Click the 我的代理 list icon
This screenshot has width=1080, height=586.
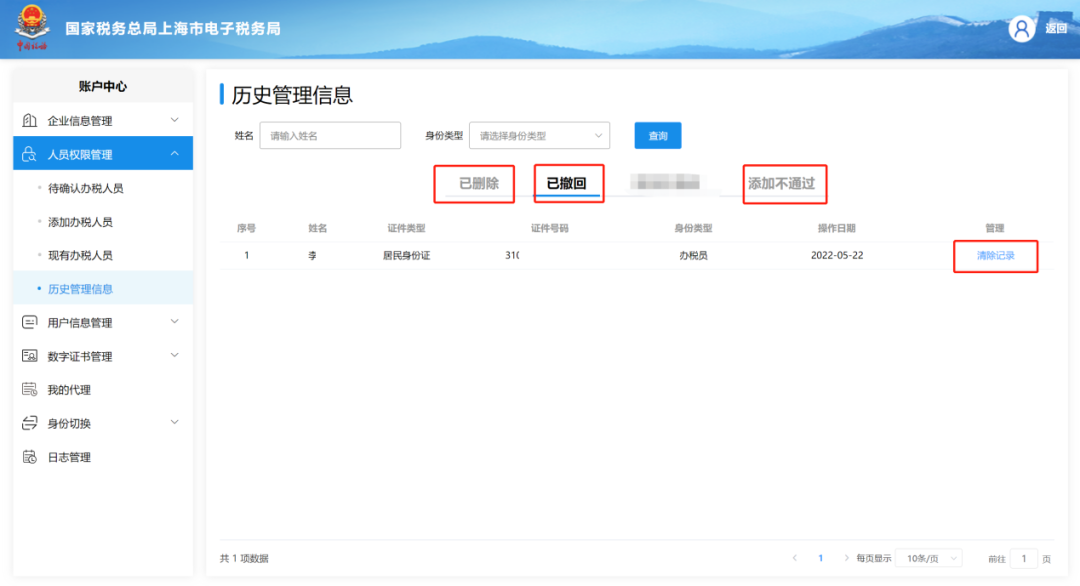click(x=30, y=390)
